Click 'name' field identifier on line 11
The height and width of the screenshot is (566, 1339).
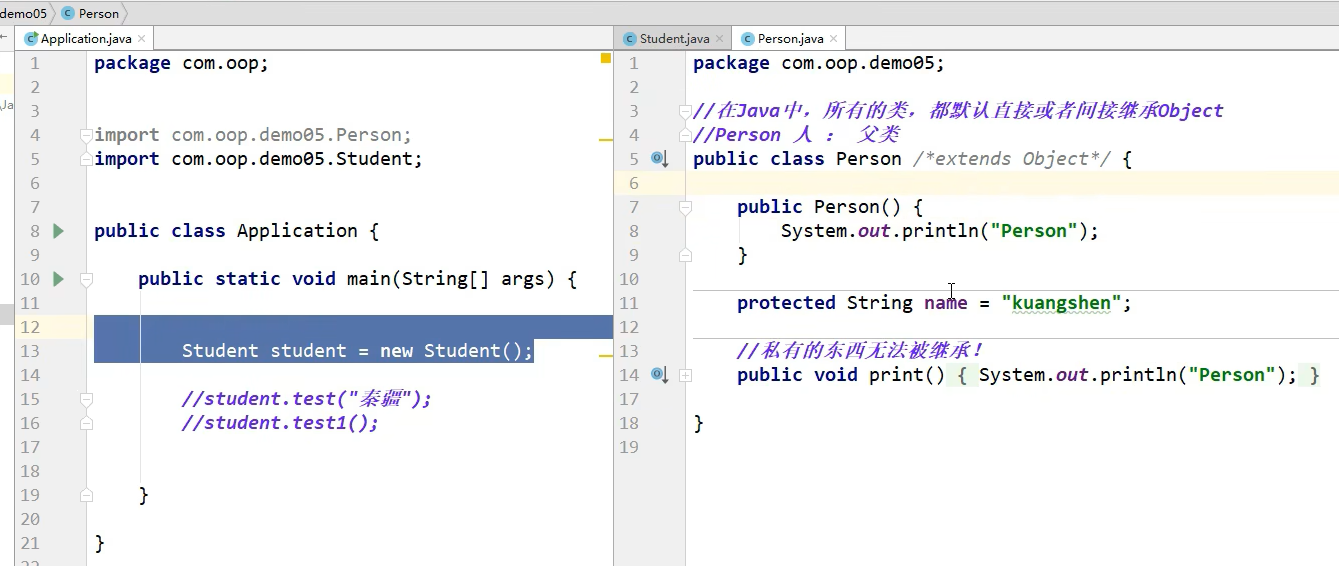(x=946, y=303)
